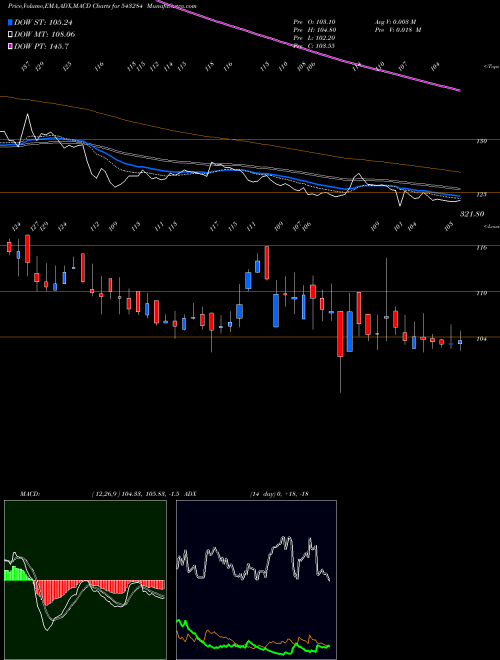Click the 'Avg V: 0.003 M' value
The width and height of the screenshot is (500, 660).
[398, 22]
